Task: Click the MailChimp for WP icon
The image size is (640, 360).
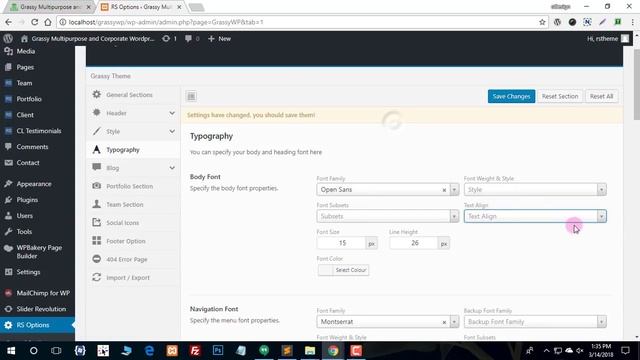Action: [8, 293]
